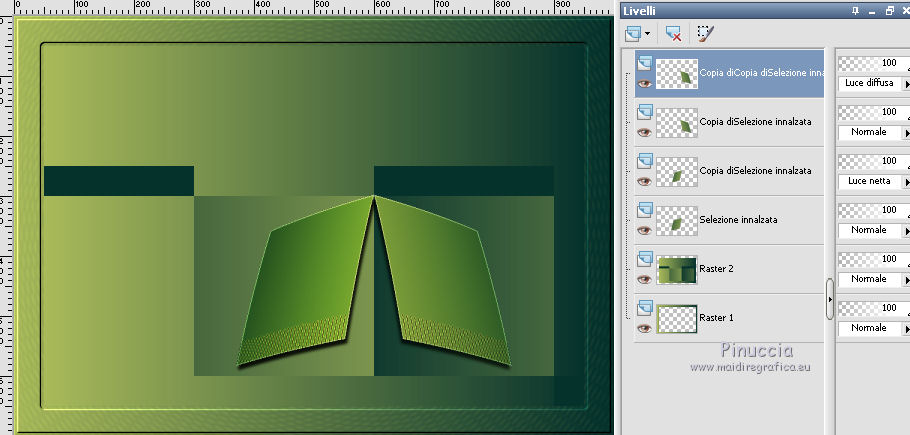Click thumbnail of Copia diCopia diSelezione layer
The width and height of the screenshot is (910, 435).
677,73
